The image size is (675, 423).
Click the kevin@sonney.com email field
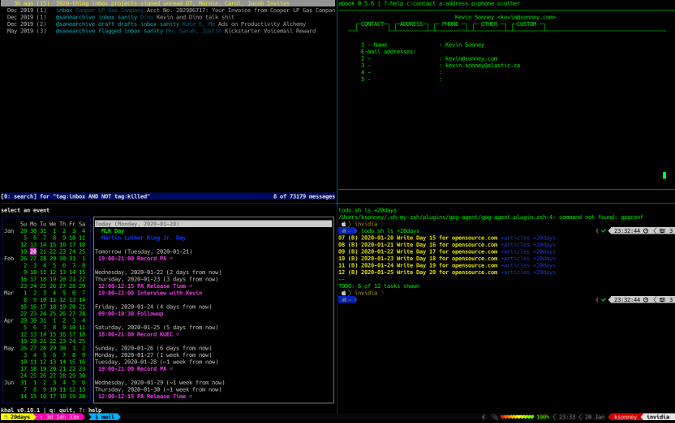point(471,59)
